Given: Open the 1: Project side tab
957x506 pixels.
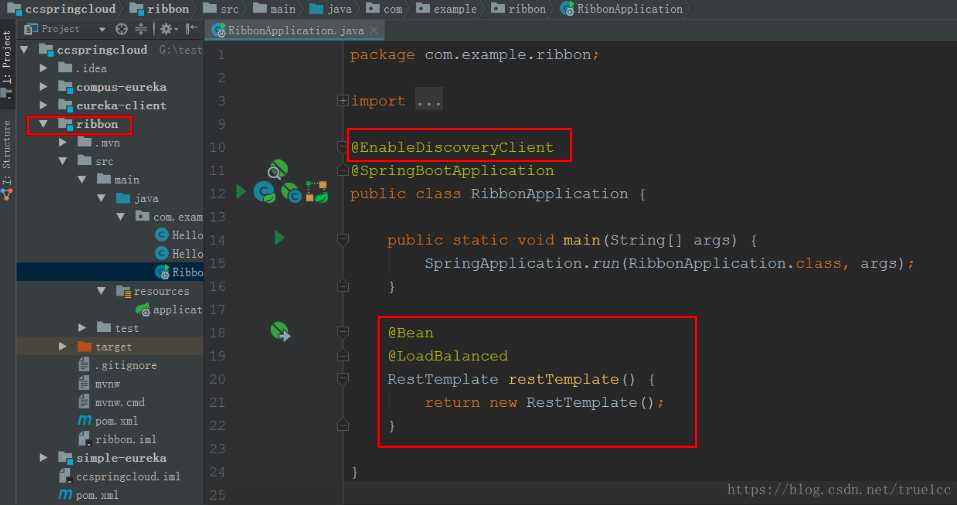Looking at the screenshot, I should tap(7, 63).
